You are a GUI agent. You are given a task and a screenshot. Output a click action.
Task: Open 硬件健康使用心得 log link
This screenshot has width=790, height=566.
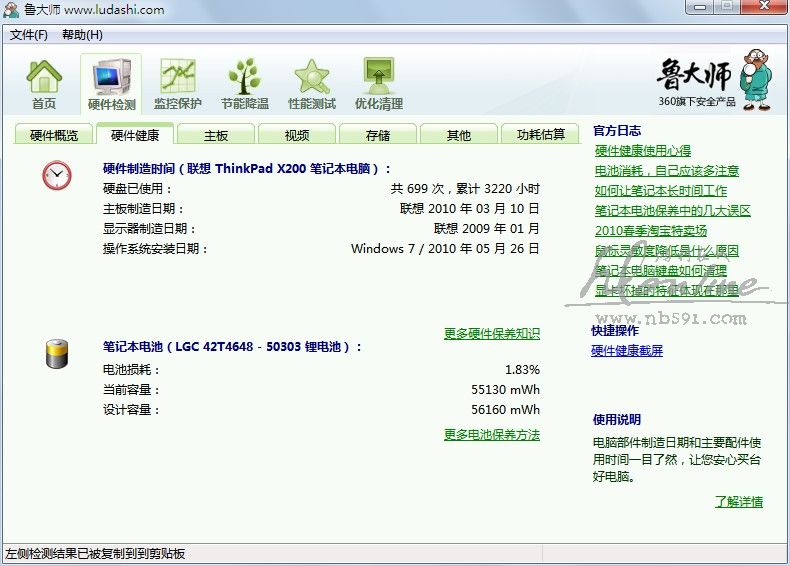coord(642,151)
